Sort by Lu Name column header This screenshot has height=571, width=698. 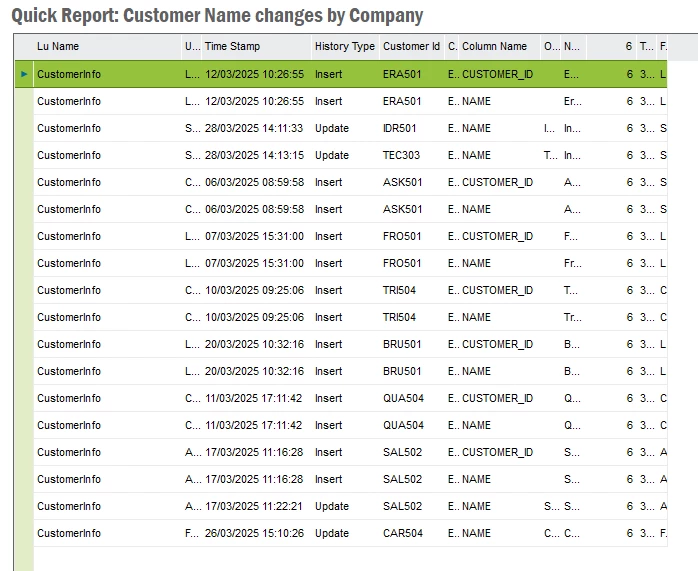58,46
